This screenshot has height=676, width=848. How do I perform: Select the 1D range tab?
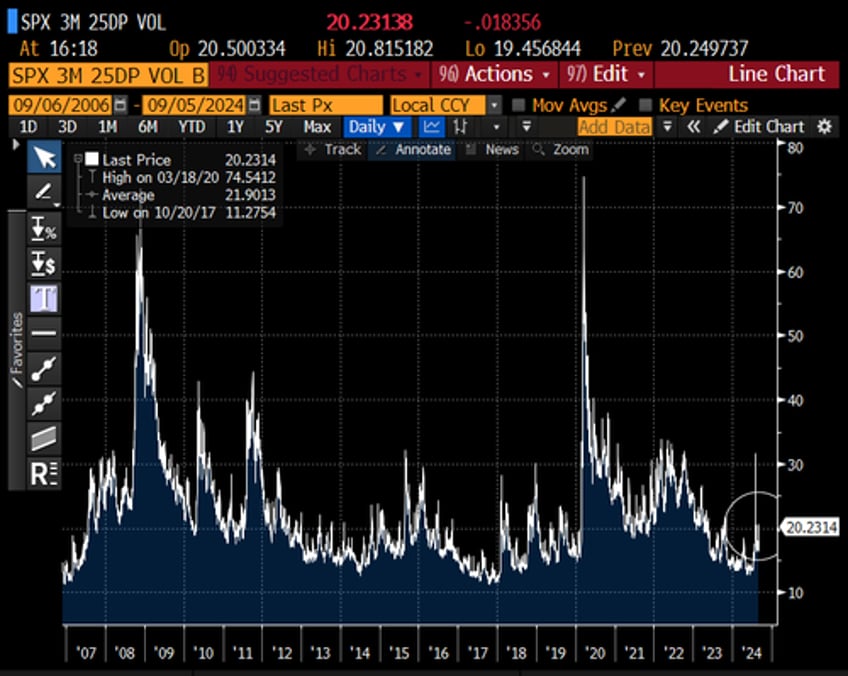[x=28, y=127]
